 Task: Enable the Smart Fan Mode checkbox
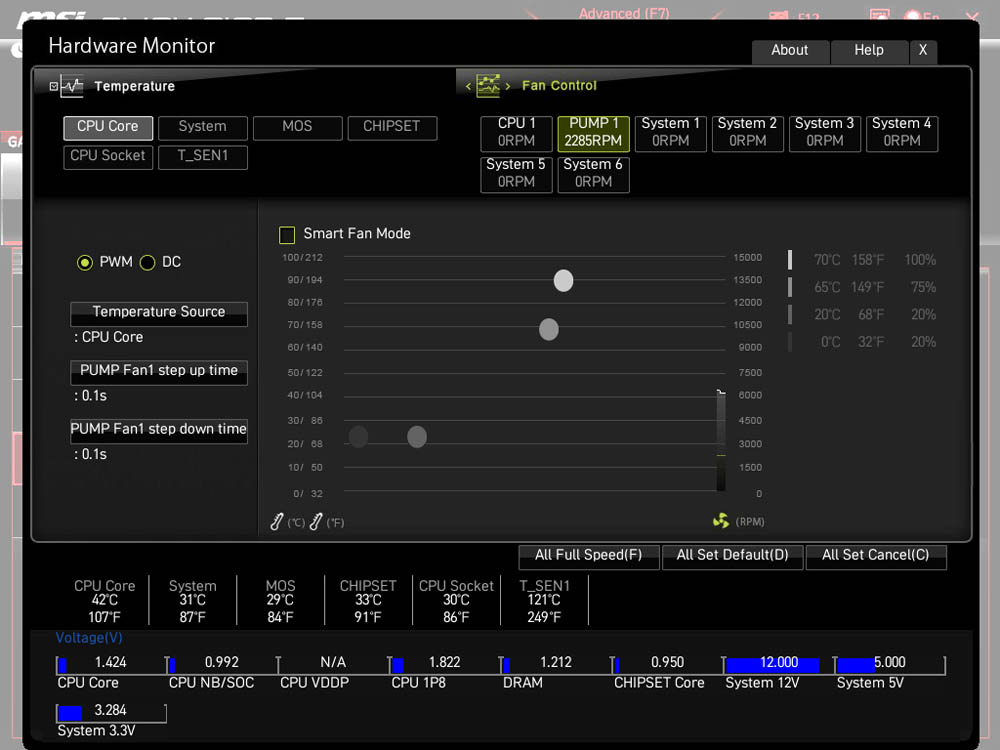287,235
